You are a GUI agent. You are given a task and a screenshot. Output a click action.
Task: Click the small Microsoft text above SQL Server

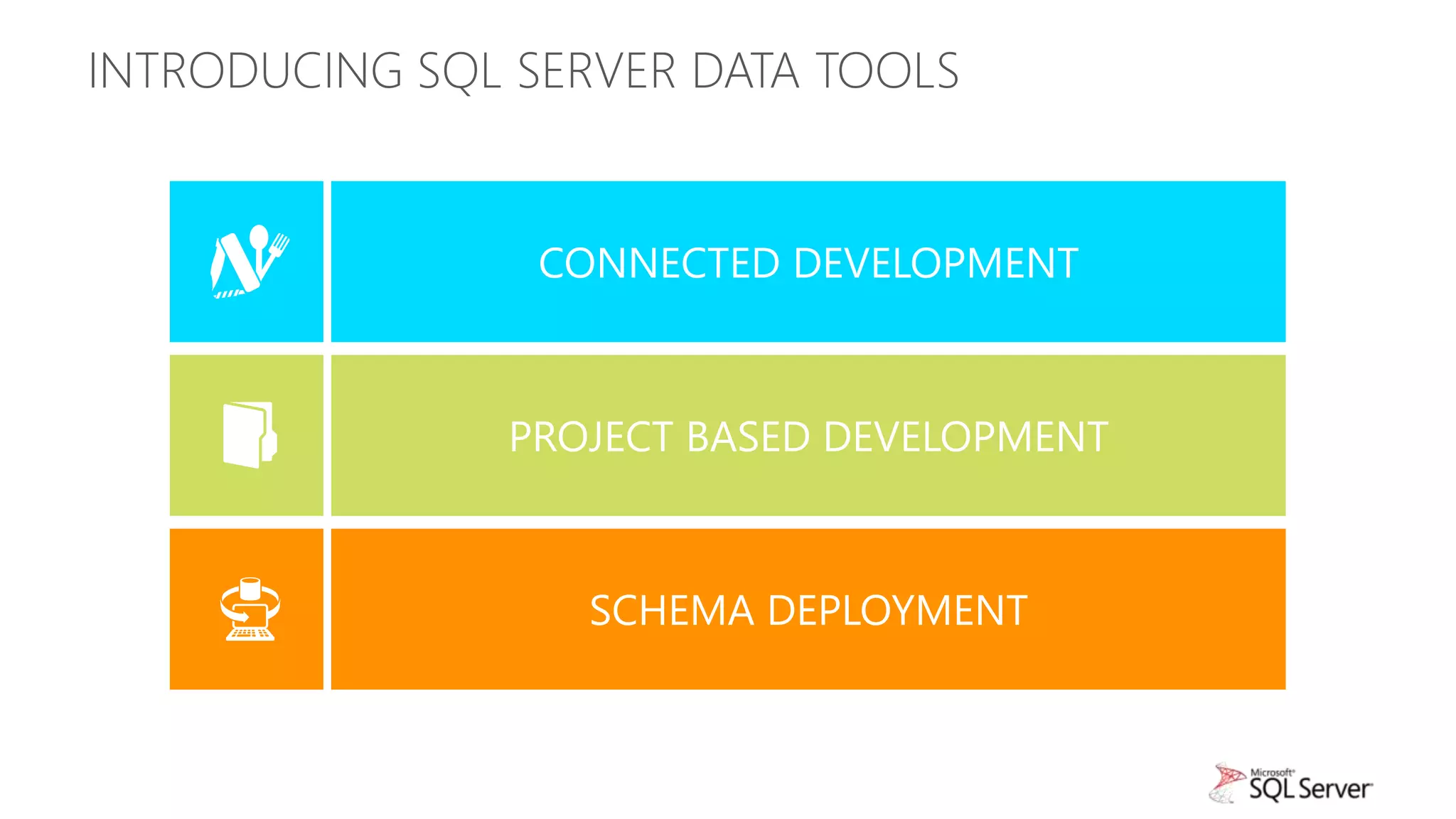pos(1271,773)
